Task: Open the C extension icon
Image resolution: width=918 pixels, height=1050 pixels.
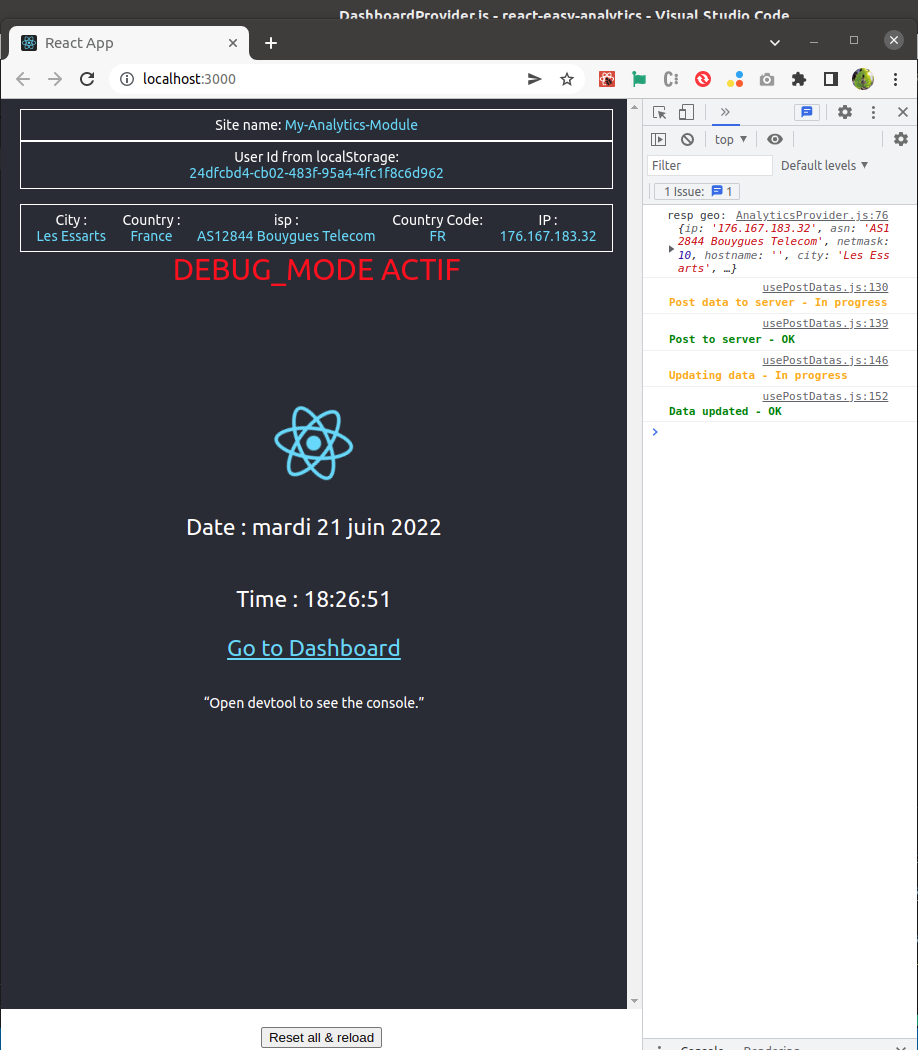Action: 671,79
